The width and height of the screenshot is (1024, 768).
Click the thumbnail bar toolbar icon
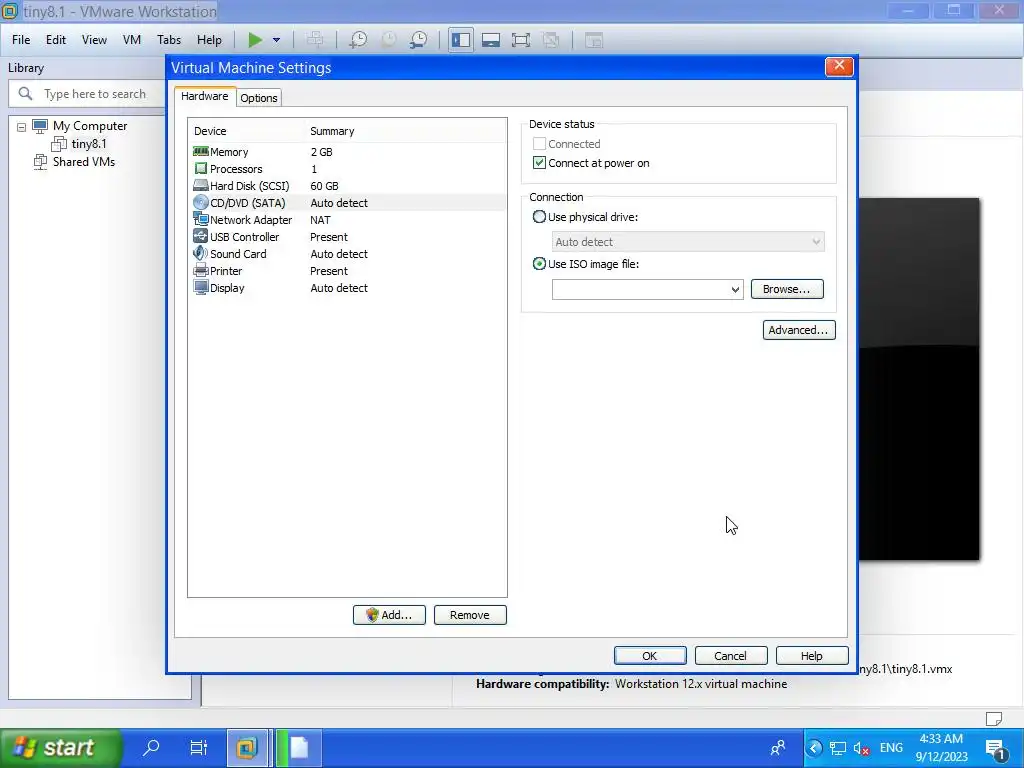[x=490, y=40]
